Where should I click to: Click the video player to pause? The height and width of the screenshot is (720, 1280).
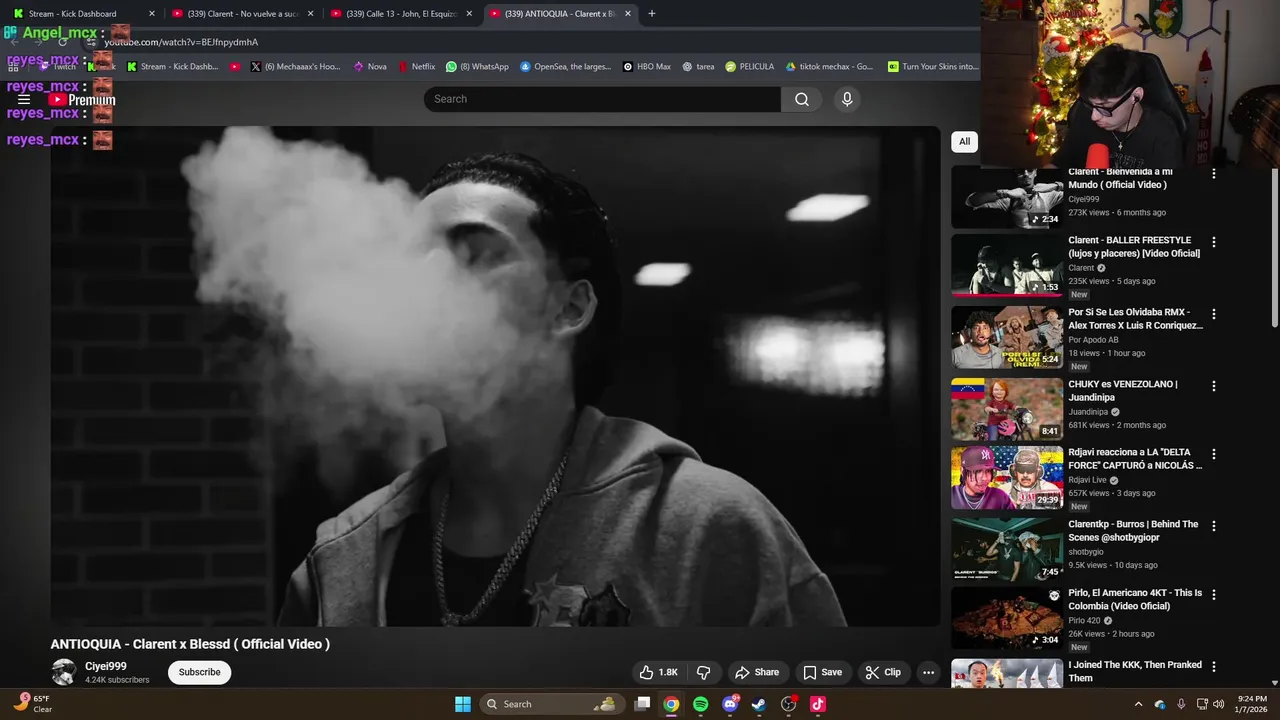point(495,376)
